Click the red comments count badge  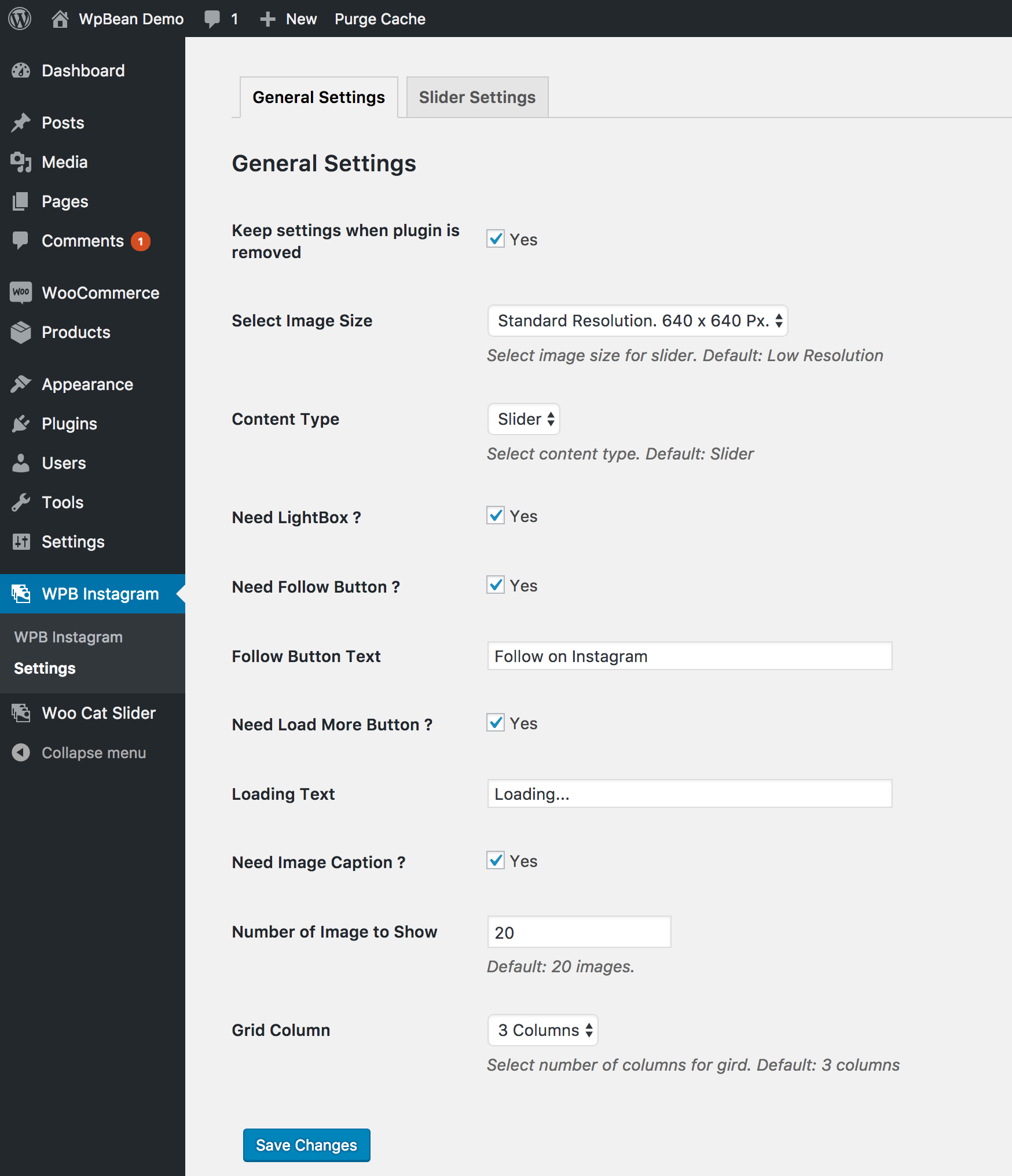click(141, 241)
